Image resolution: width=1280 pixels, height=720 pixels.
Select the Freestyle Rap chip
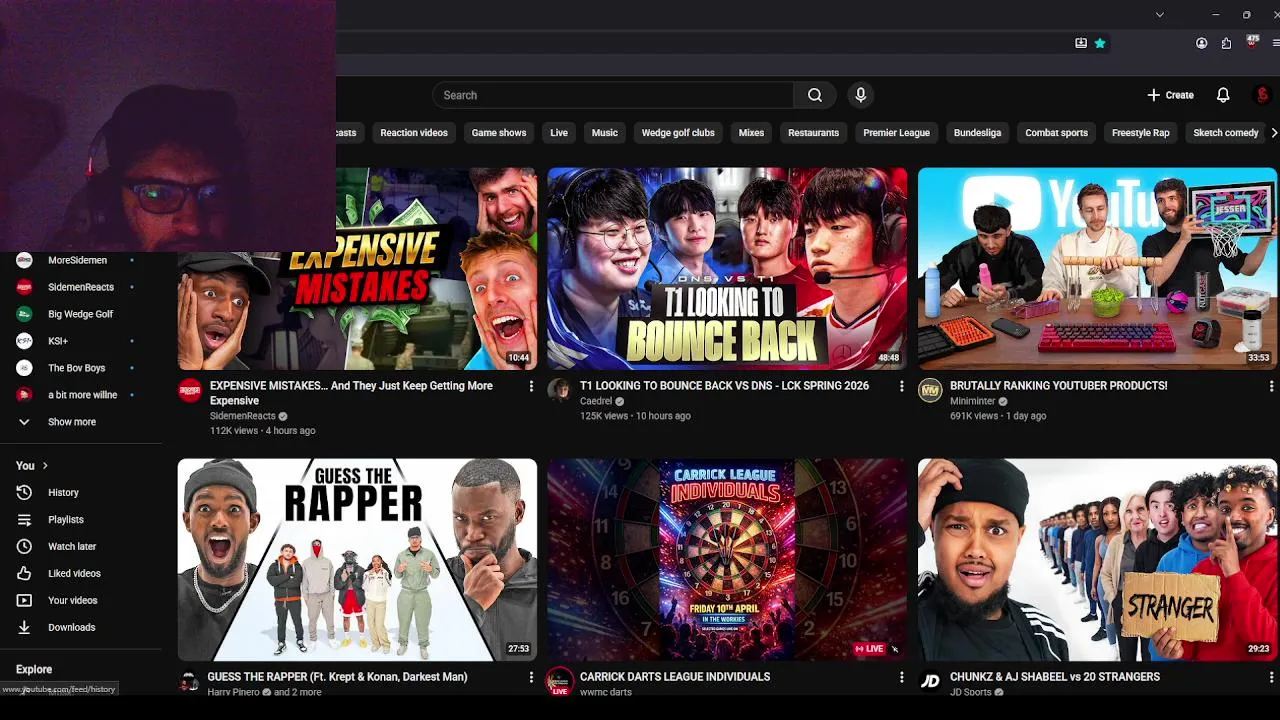(1140, 132)
